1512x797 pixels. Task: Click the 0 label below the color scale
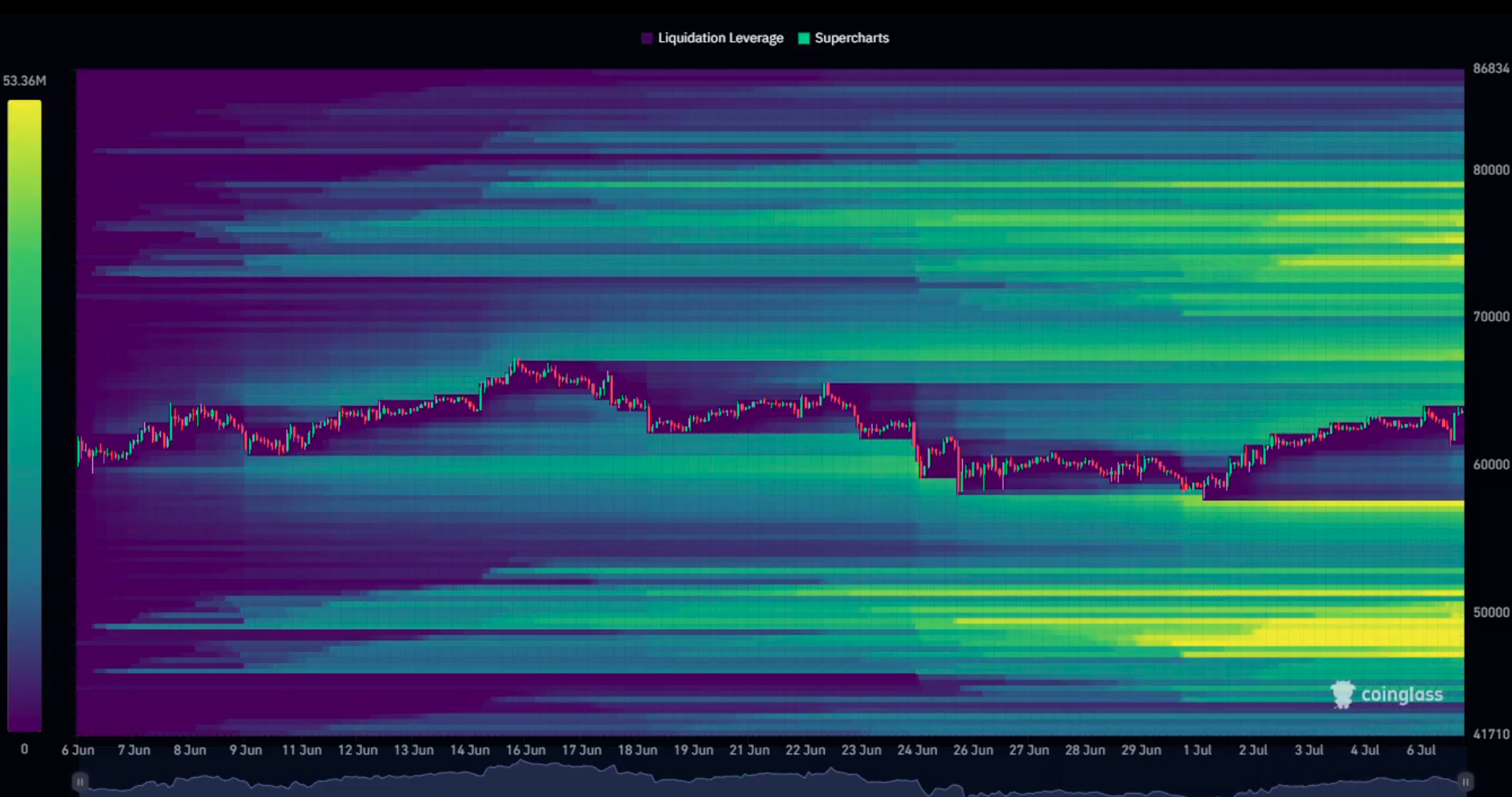24,749
